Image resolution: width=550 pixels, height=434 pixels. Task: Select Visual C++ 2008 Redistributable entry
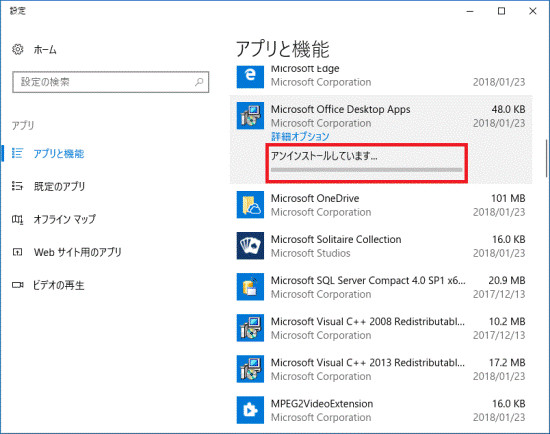pos(381,328)
